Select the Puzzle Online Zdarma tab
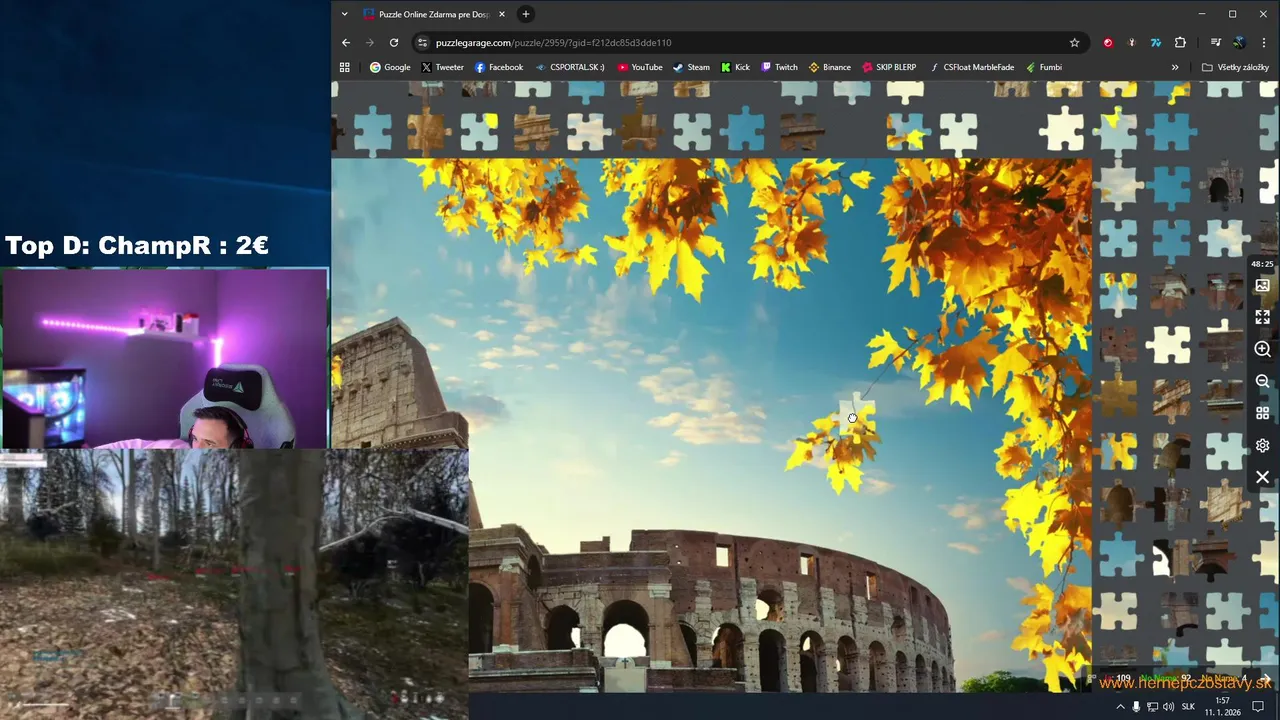Image resolution: width=1280 pixels, height=720 pixels. (434, 14)
